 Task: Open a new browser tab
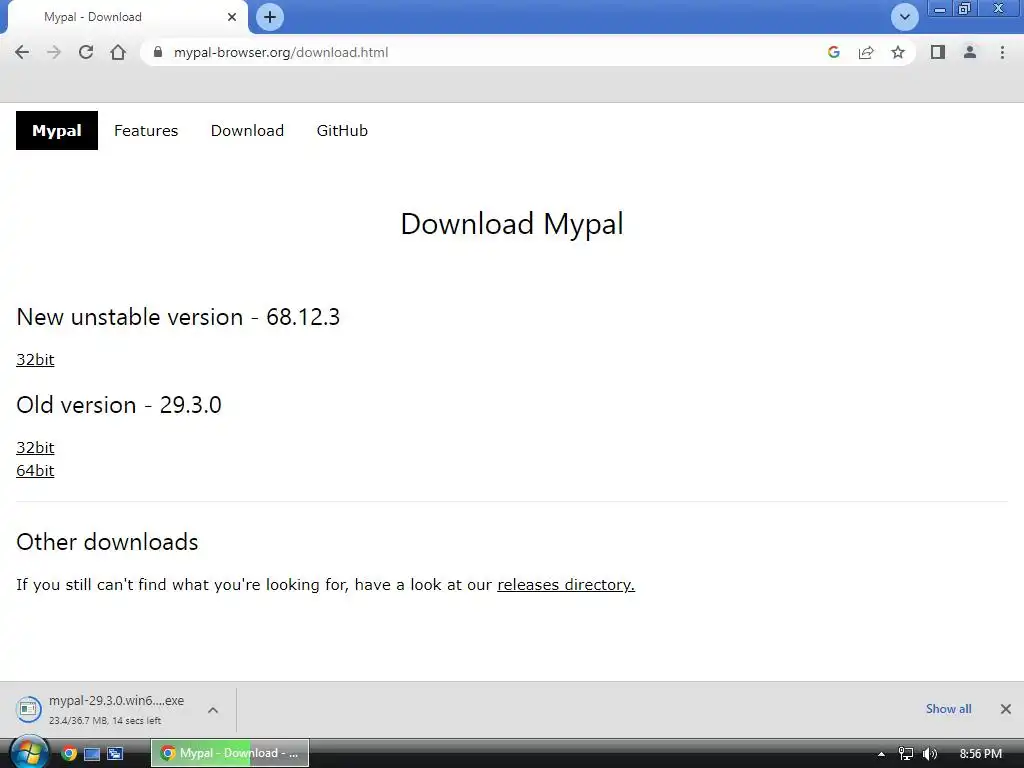click(270, 17)
